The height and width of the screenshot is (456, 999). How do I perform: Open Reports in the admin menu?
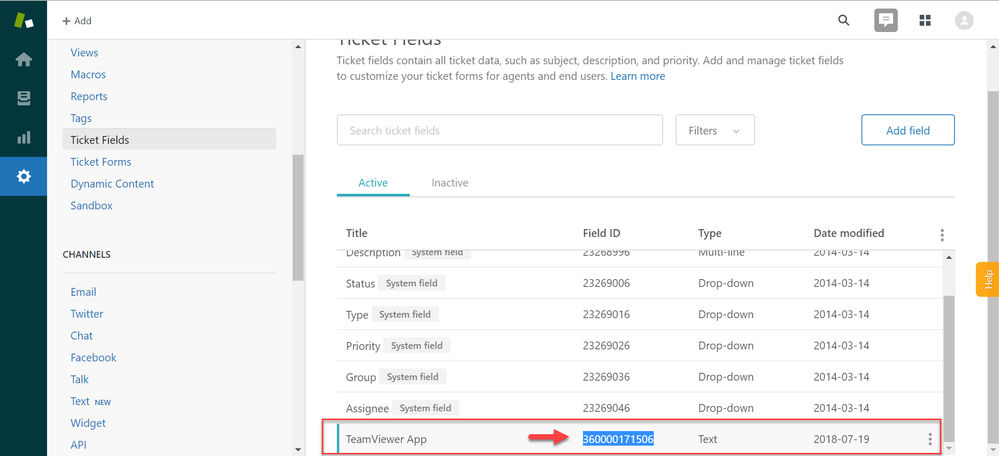coord(89,96)
